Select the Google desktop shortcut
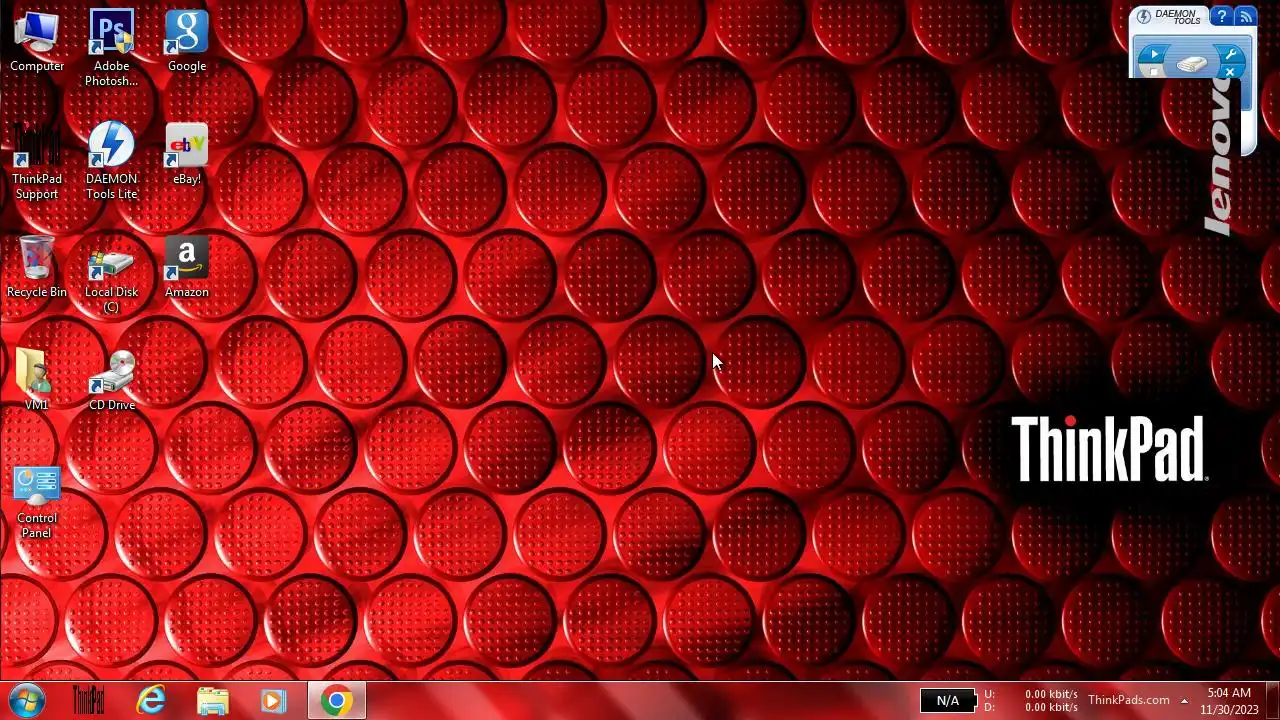 187,42
